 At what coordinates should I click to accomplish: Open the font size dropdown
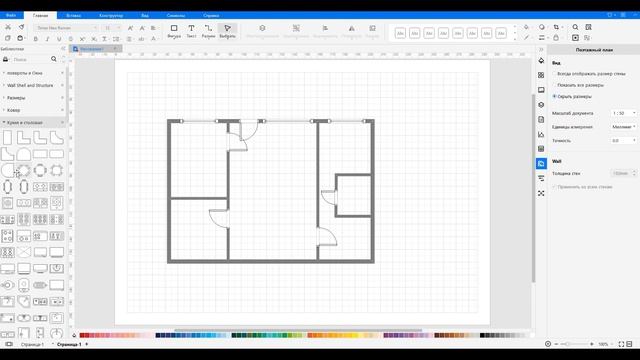(x=111, y=28)
